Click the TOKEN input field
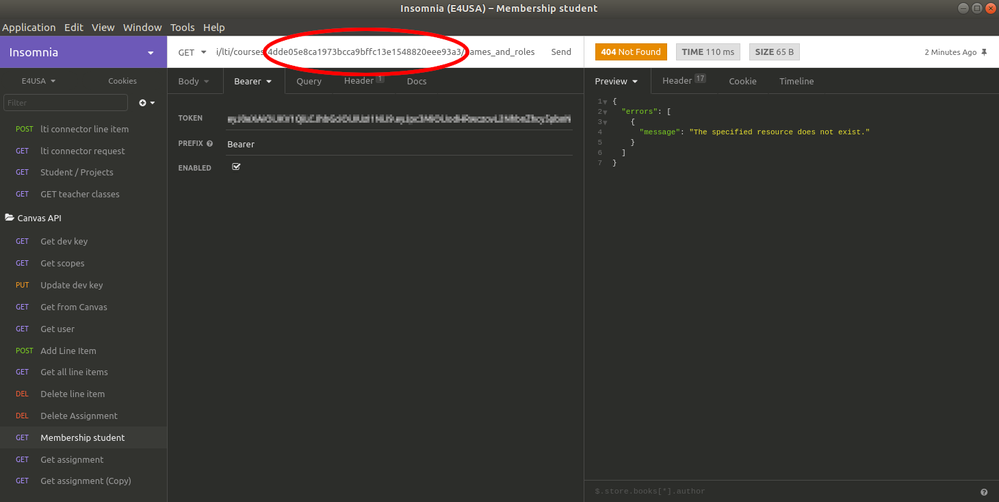Image resolution: width=999 pixels, height=502 pixels. click(399, 118)
